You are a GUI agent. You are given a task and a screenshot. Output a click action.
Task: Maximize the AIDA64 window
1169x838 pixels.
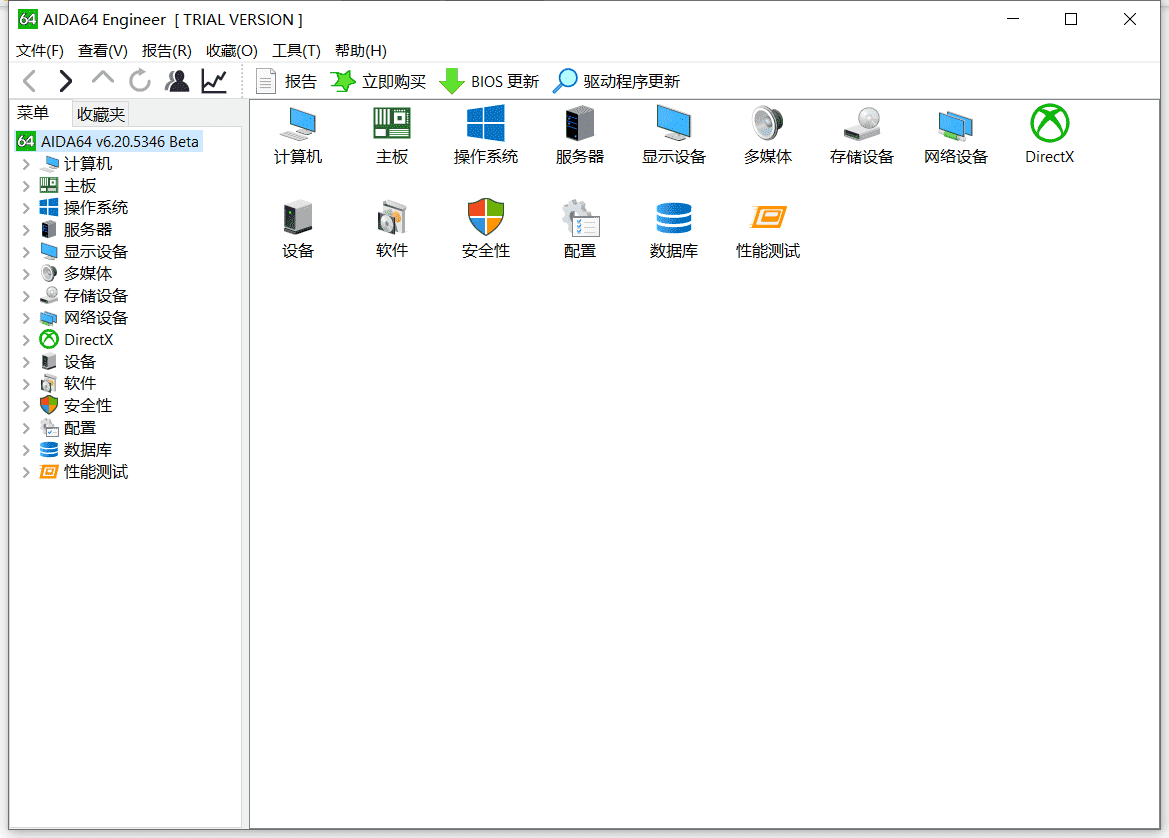[x=1071, y=19]
